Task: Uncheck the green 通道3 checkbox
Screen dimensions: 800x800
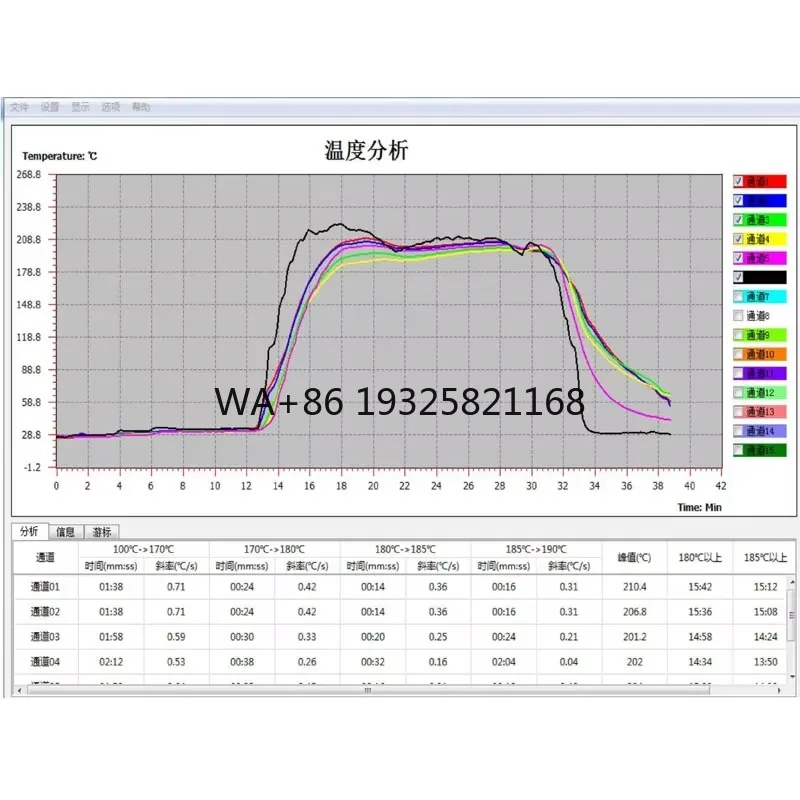Action: coord(738,220)
